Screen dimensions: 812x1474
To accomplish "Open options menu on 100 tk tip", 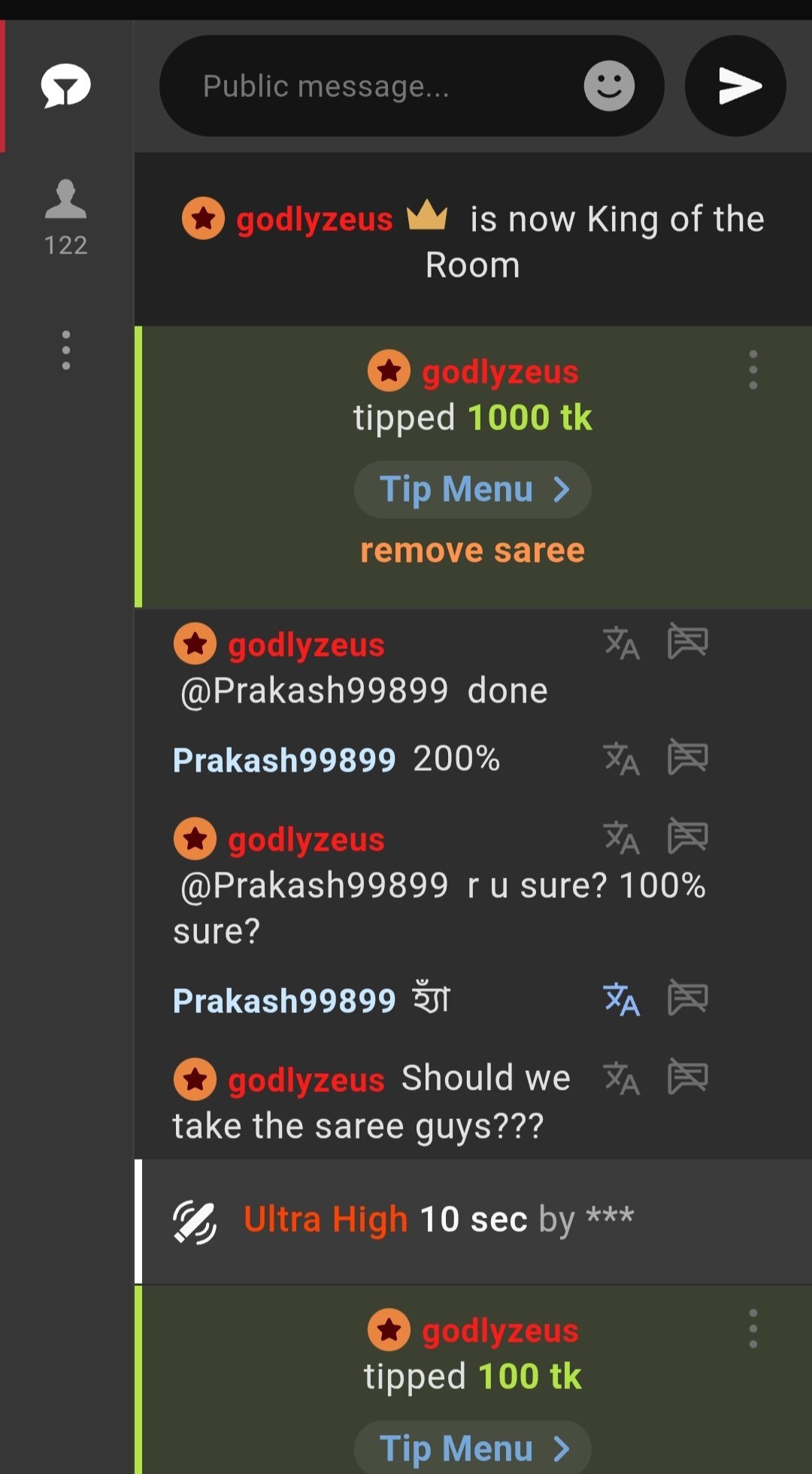I will click(x=753, y=1329).
